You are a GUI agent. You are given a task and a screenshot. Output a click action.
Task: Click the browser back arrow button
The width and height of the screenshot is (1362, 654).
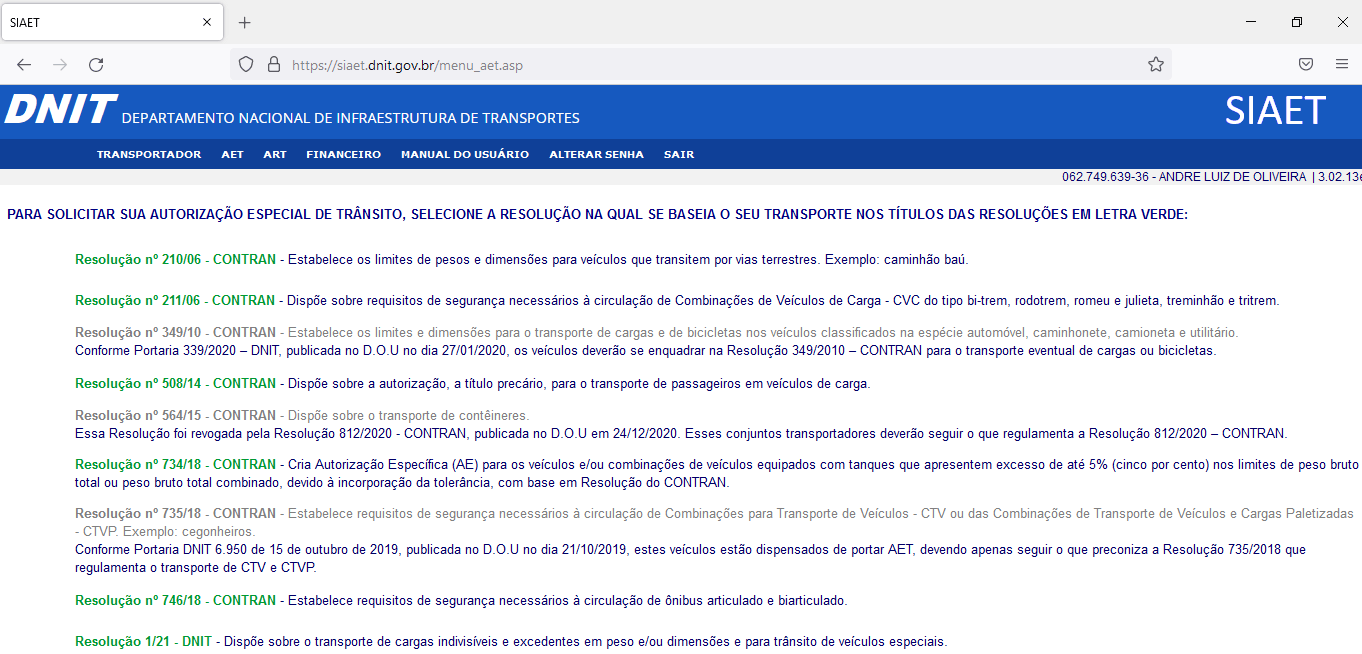click(x=24, y=65)
